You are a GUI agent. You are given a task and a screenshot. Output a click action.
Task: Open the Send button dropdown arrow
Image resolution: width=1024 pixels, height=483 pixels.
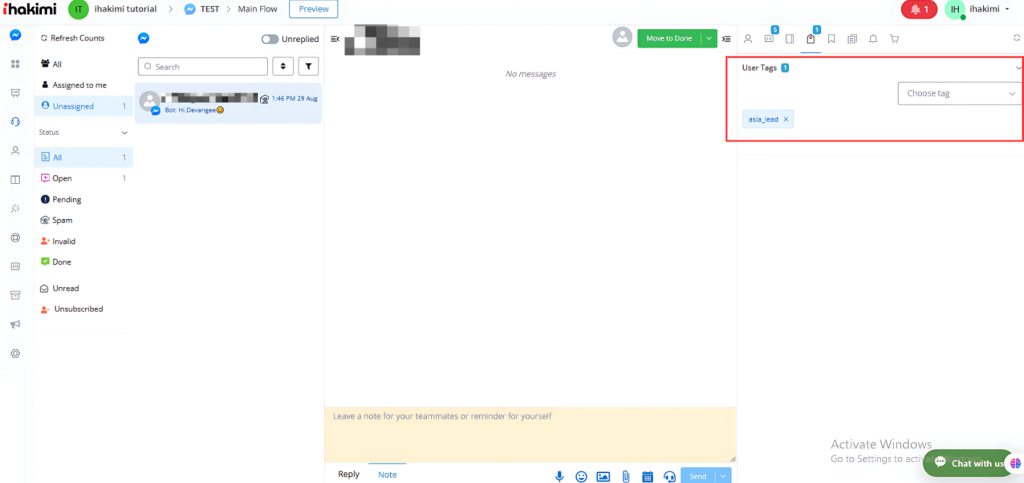pyautogui.click(x=726, y=476)
